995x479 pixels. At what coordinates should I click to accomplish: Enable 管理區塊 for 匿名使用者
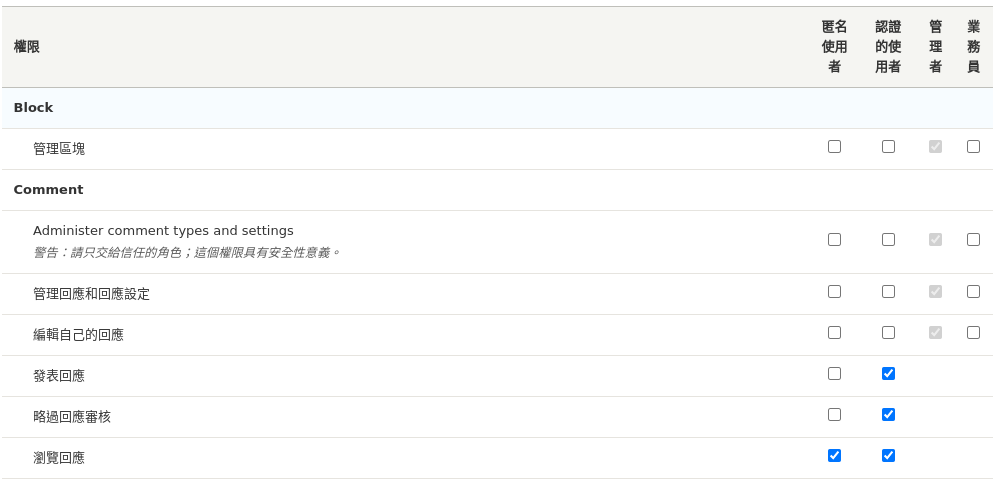tap(834, 146)
